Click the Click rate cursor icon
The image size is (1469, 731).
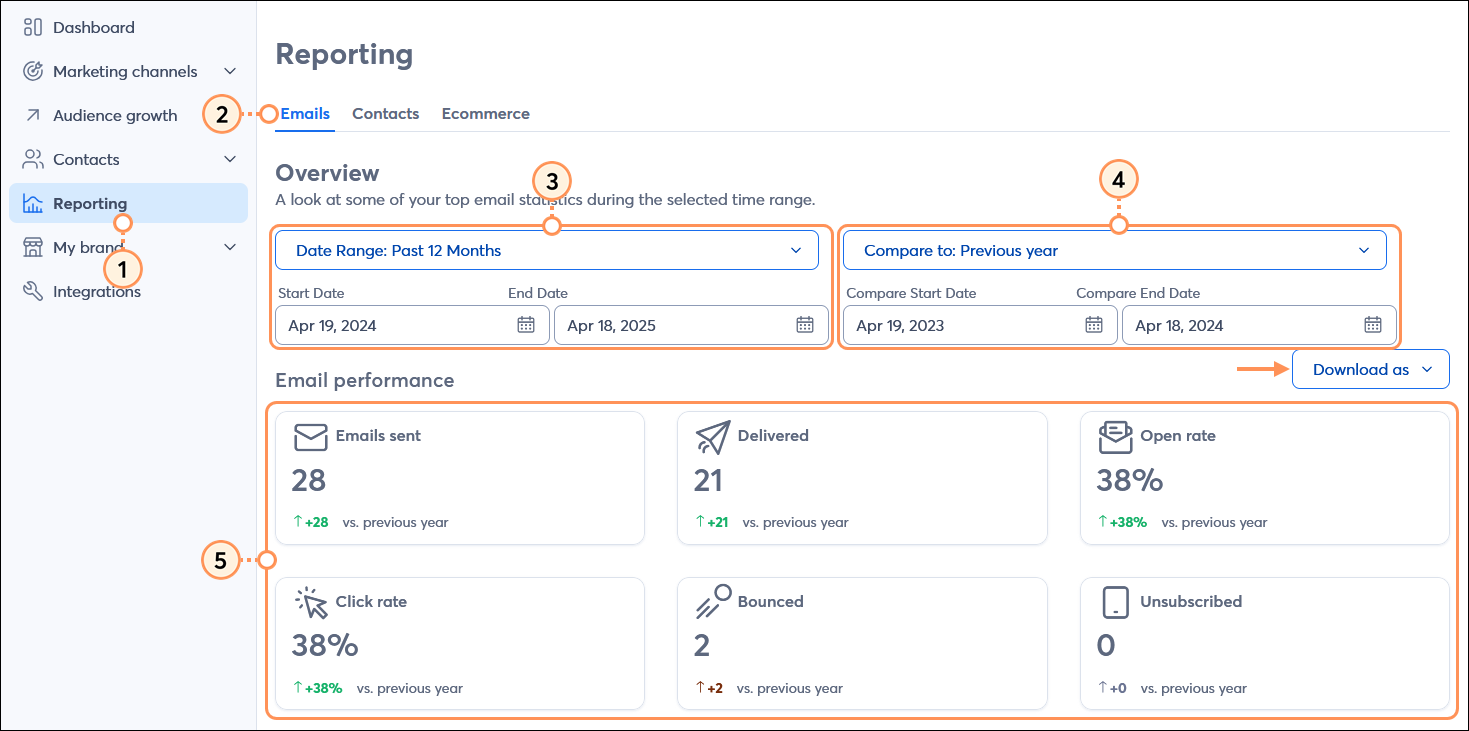[311, 603]
